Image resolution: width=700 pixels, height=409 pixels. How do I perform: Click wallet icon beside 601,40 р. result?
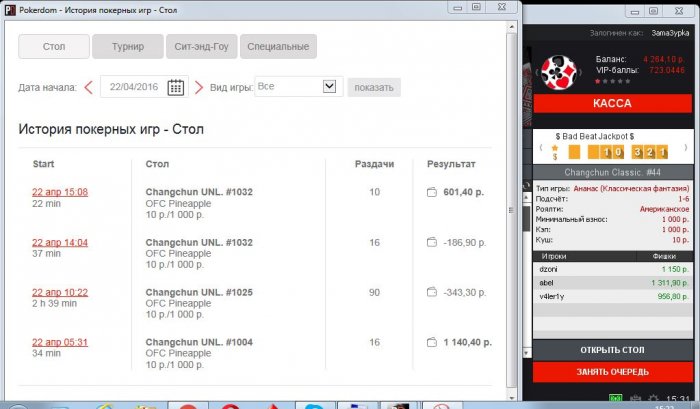pyautogui.click(x=432, y=192)
